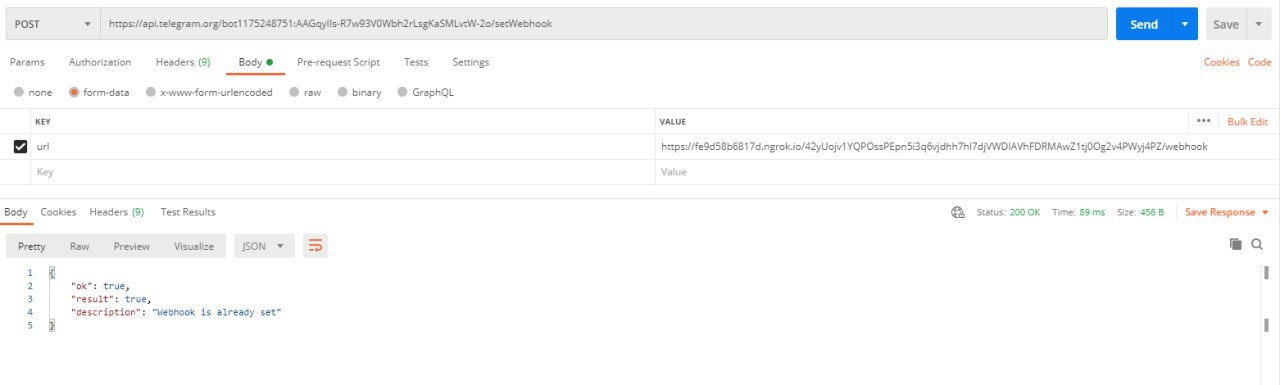This screenshot has width=1280, height=385.
Task: Click the blue Send button
Action: tap(1144, 24)
